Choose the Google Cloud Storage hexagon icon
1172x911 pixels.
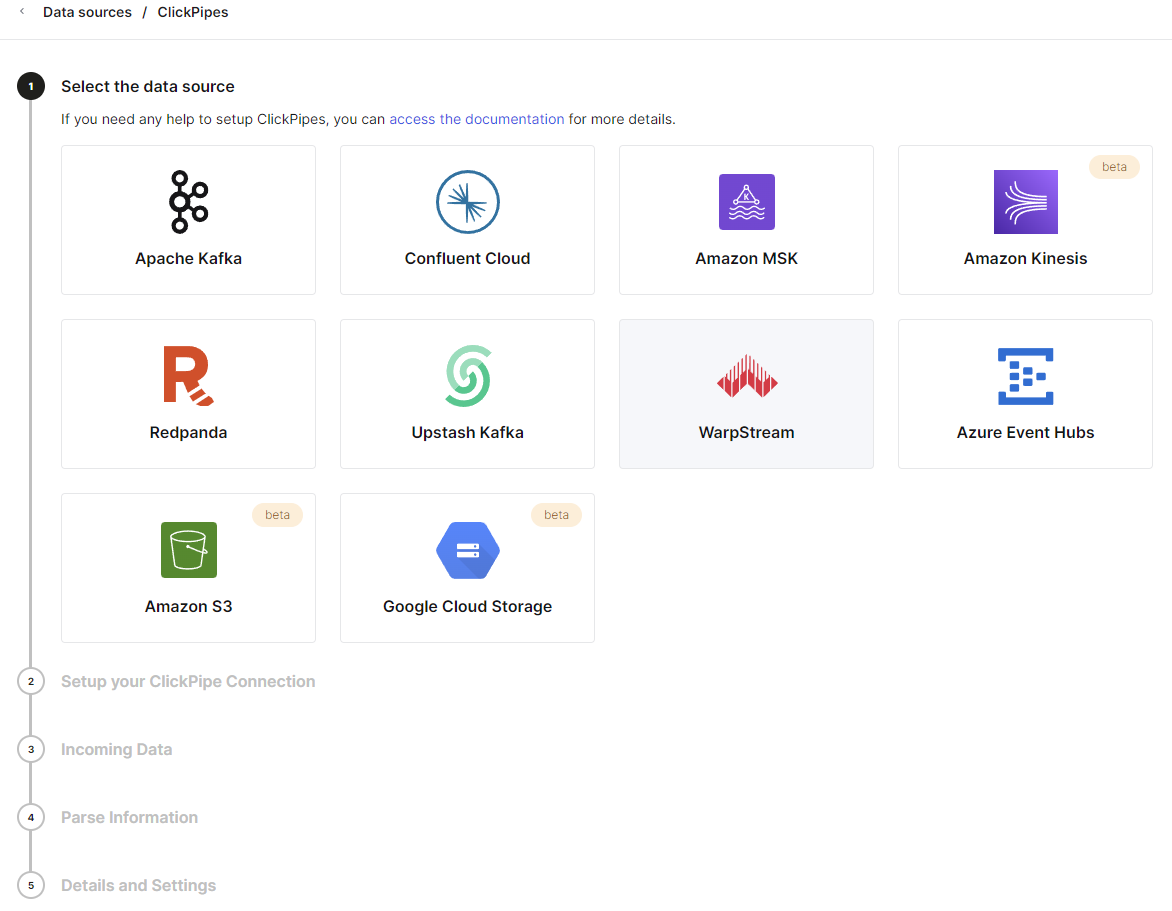(467, 550)
